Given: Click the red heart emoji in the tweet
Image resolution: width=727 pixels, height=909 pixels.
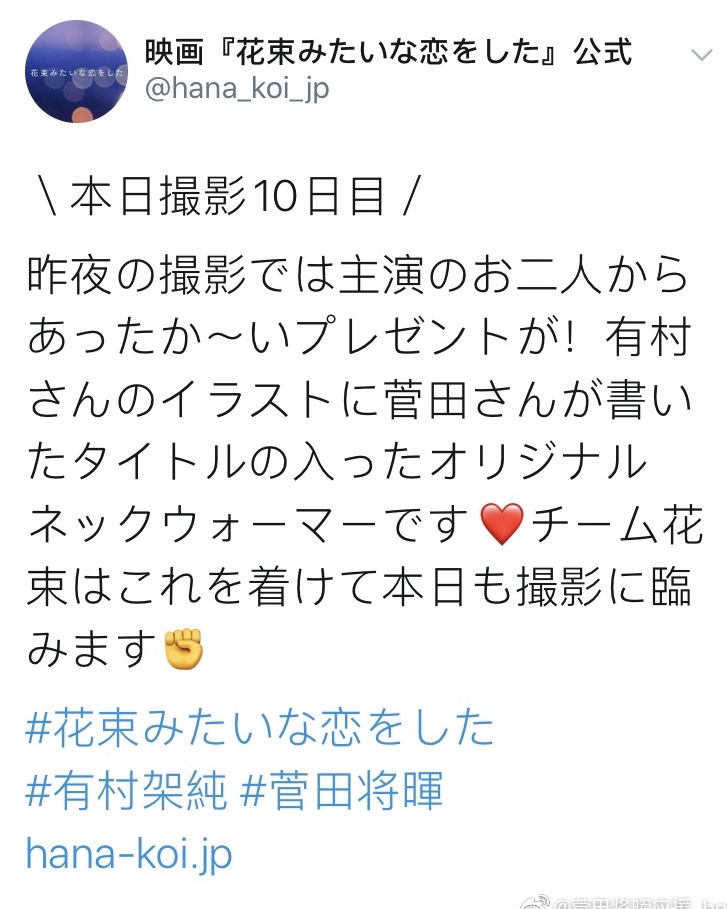Looking at the screenshot, I should pos(503,524).
